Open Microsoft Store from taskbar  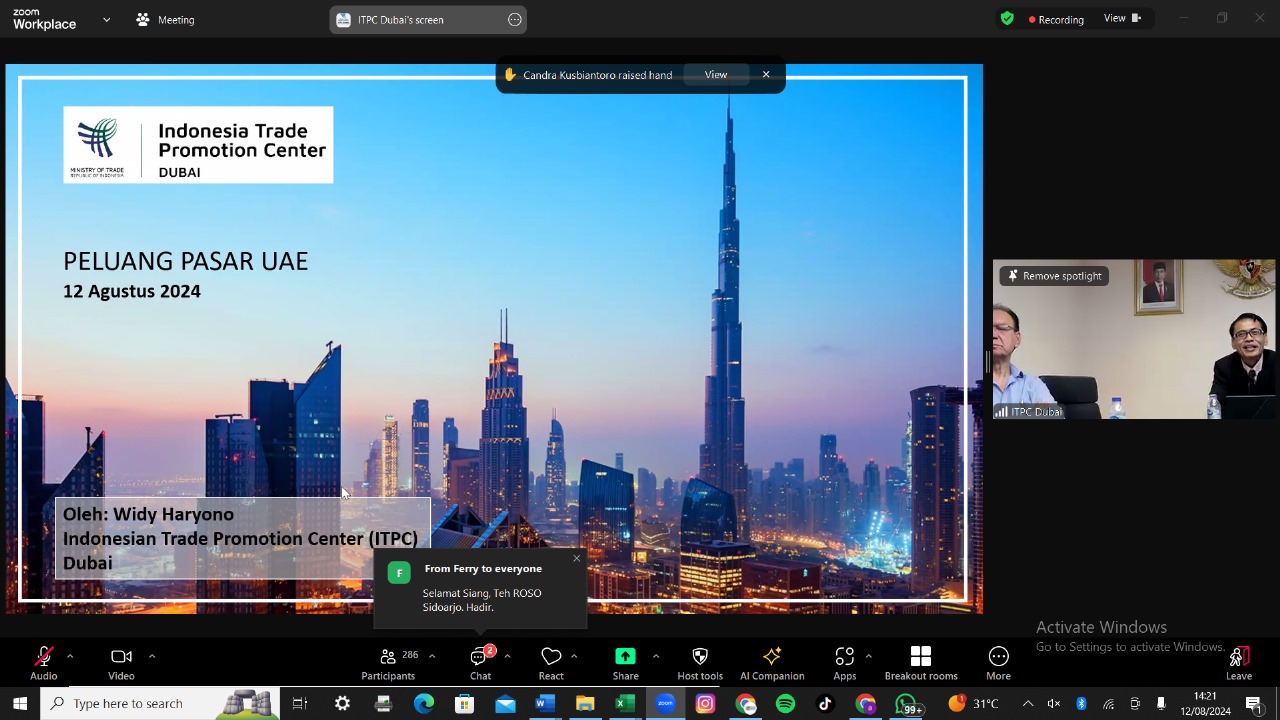coord(464,703)
